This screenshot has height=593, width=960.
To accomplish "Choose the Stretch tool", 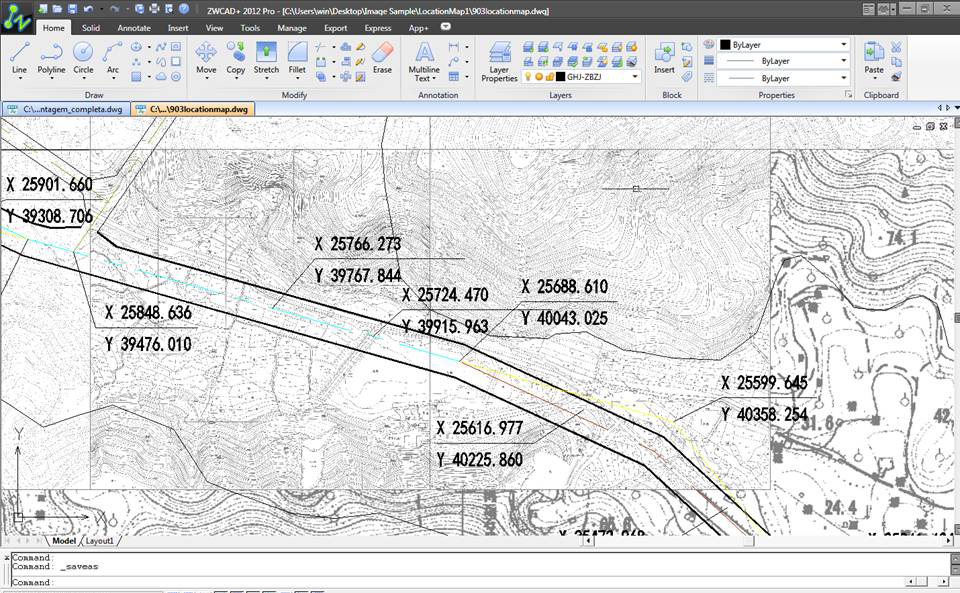I will [266, 57].
